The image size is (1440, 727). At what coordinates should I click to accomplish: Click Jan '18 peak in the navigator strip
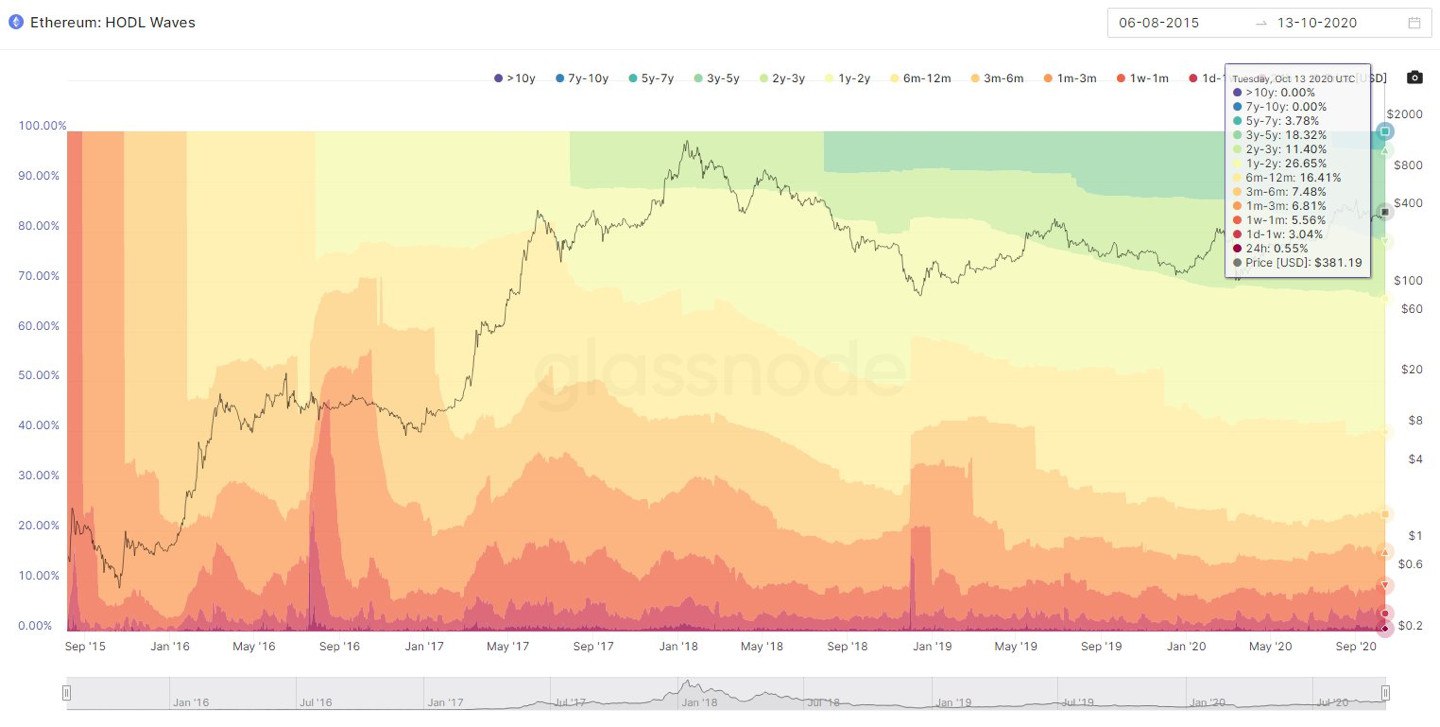click(x=688, y=688)
